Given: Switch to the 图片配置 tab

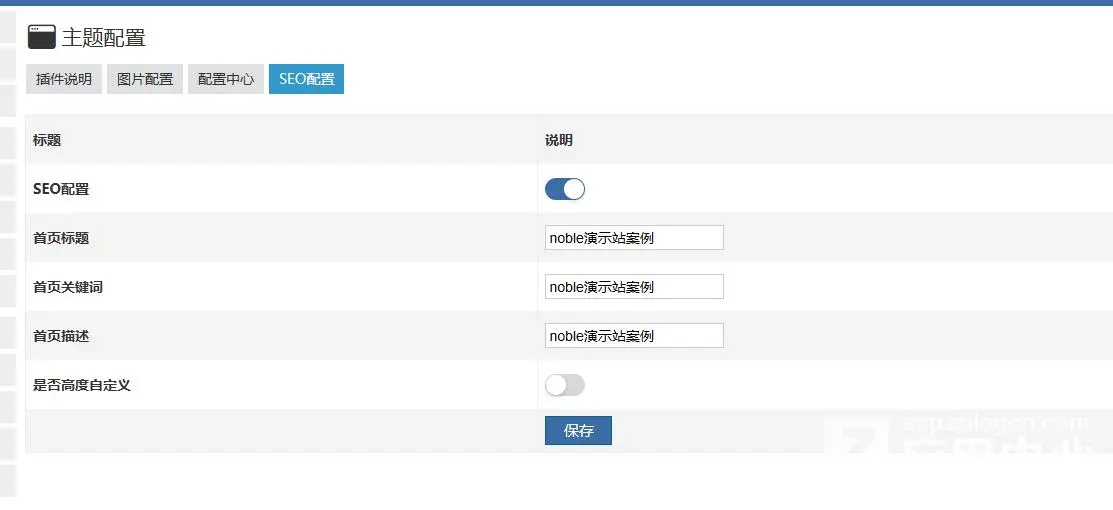Looking at the screenshot, I should click(x=145, y=79).
